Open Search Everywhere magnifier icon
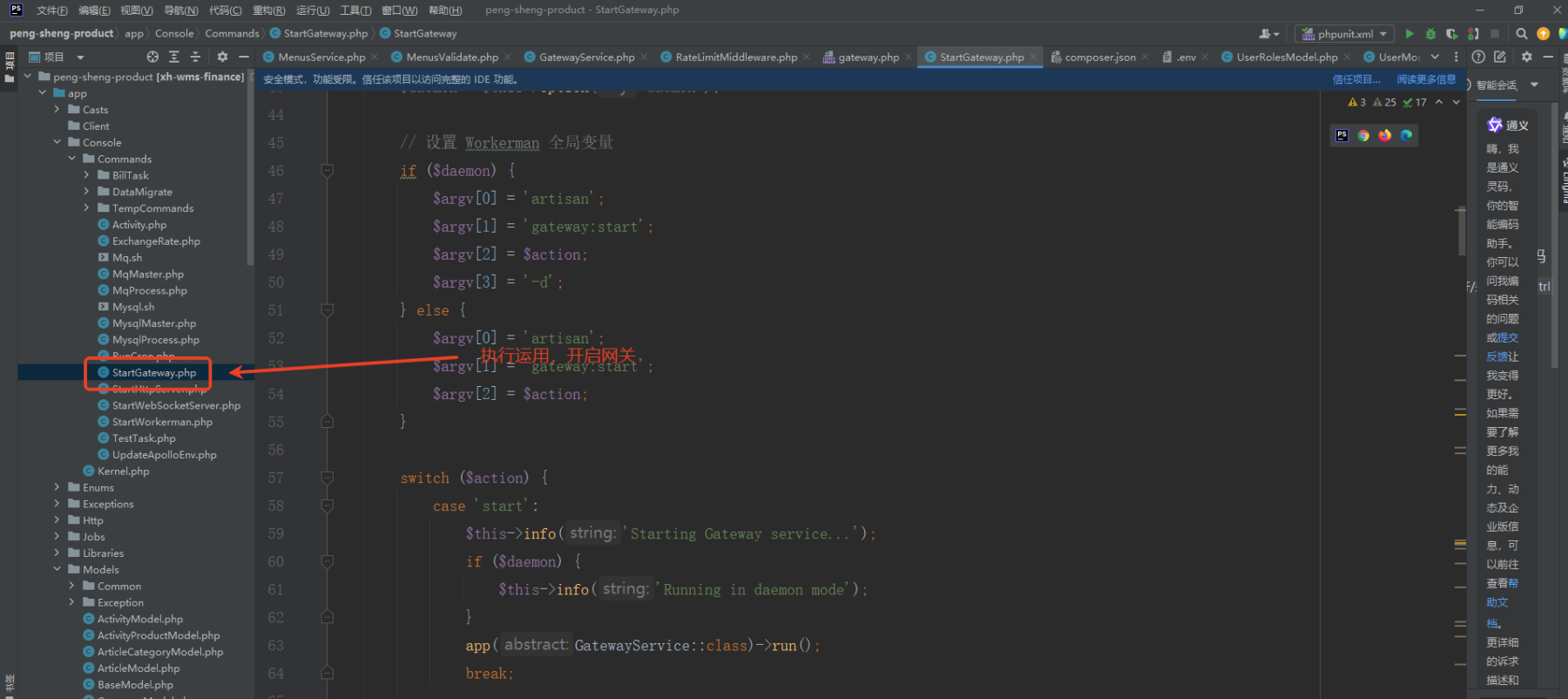This screenshot has width=1568, height=699. pyautogui.click(x=1522, y=34)
